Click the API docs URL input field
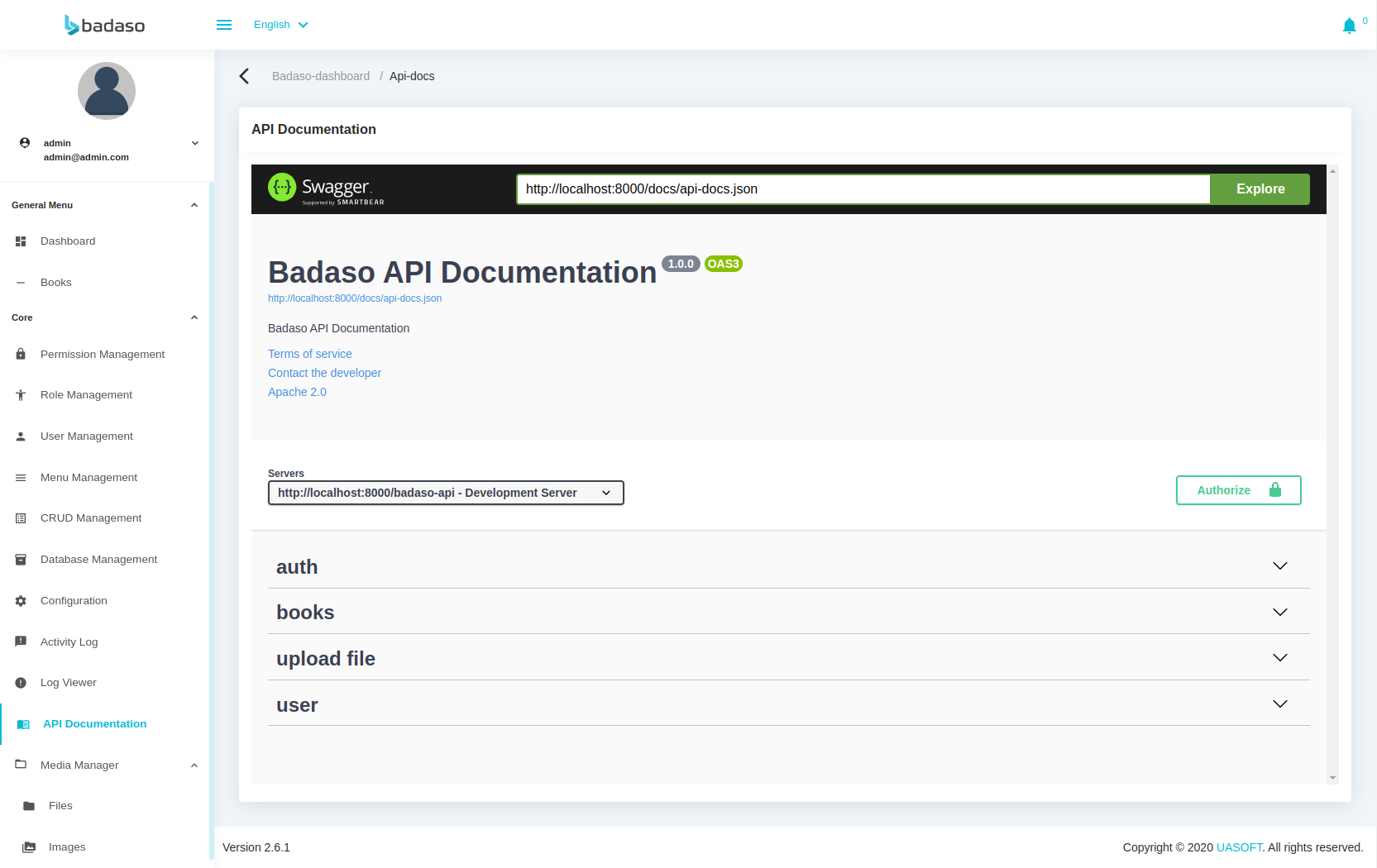This screenshot has width=1377, height=868. [x=863, y=189]
